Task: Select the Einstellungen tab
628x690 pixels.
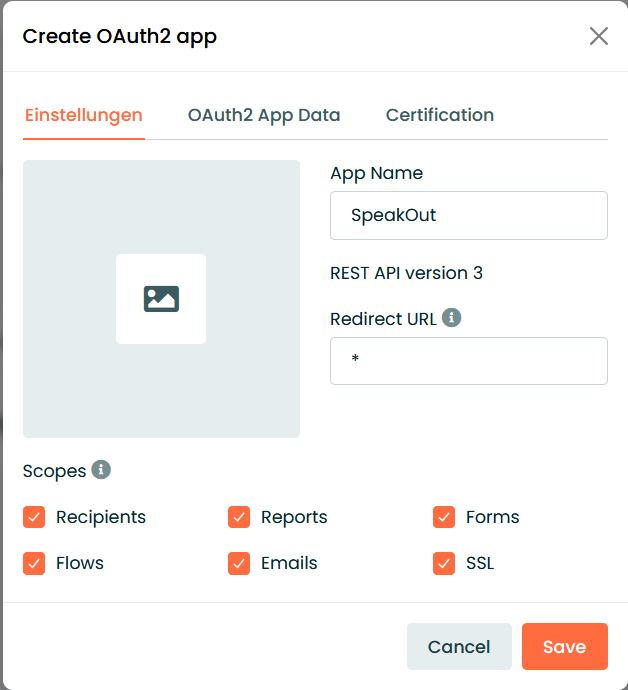Action: click(x=84, y=115)
